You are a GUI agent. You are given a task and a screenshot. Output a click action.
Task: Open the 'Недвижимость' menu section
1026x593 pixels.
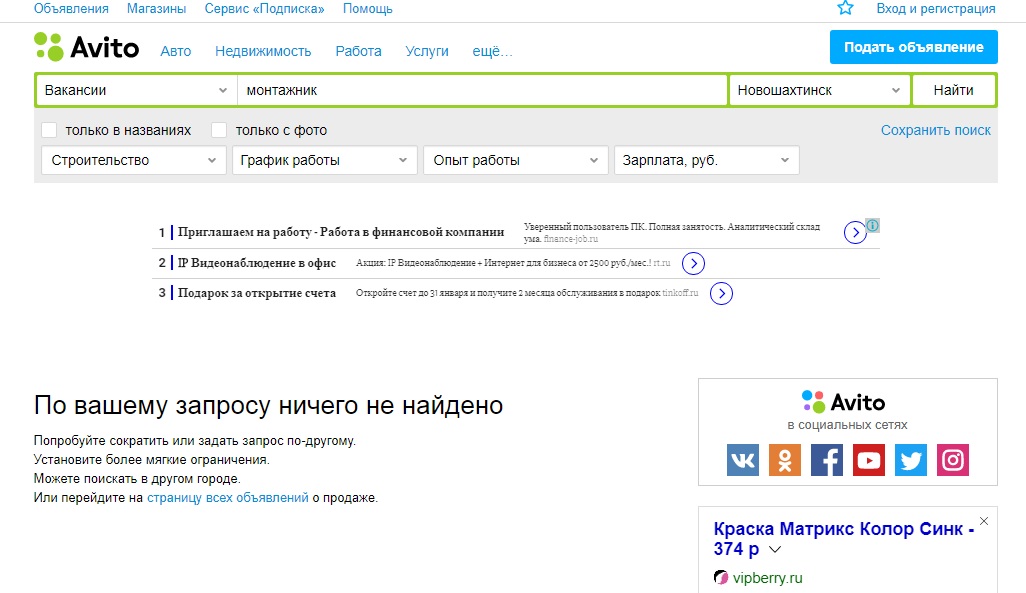[x=263, y=51]
